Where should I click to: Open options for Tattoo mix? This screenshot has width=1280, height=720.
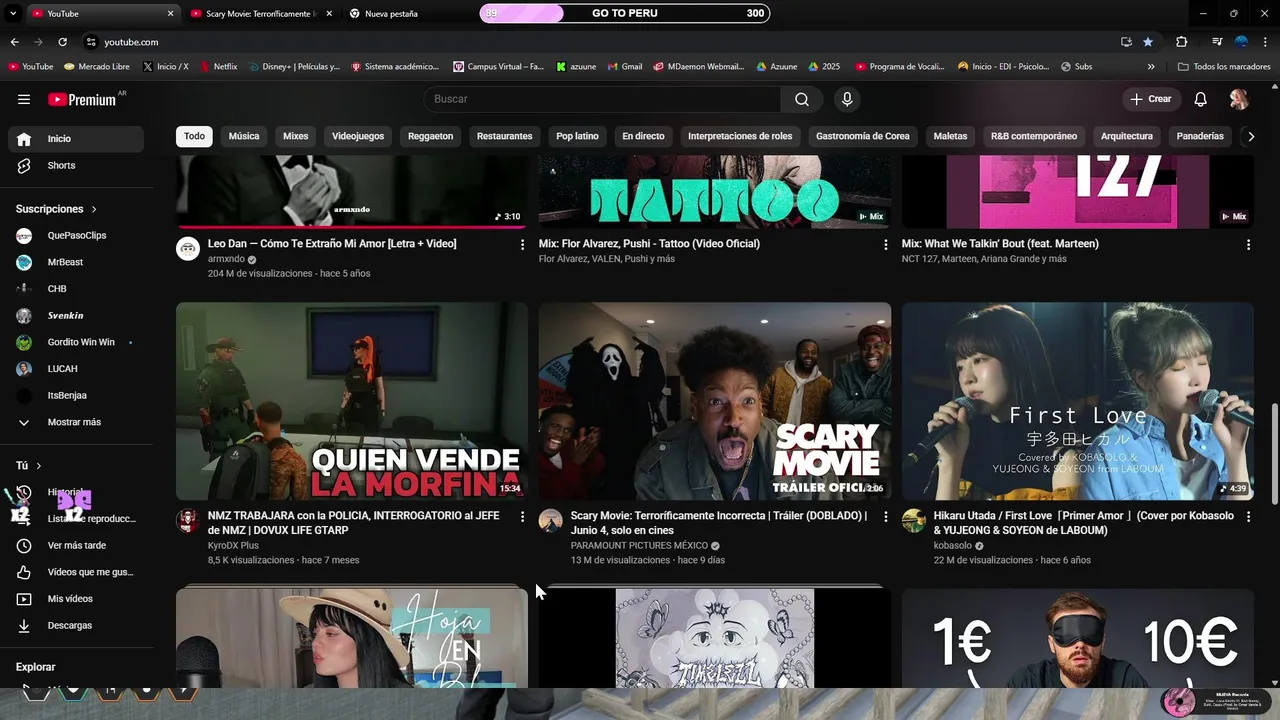coord(885,244)
